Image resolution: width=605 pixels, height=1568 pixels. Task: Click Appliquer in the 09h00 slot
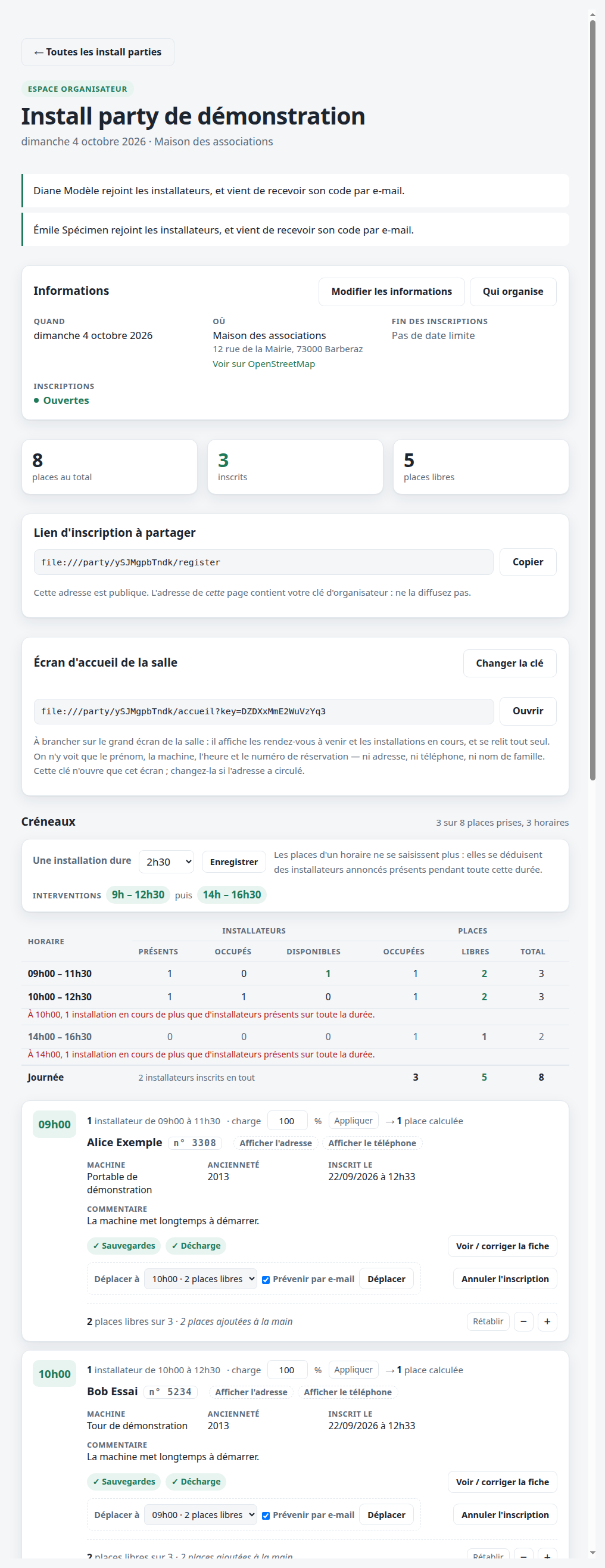353,1121
